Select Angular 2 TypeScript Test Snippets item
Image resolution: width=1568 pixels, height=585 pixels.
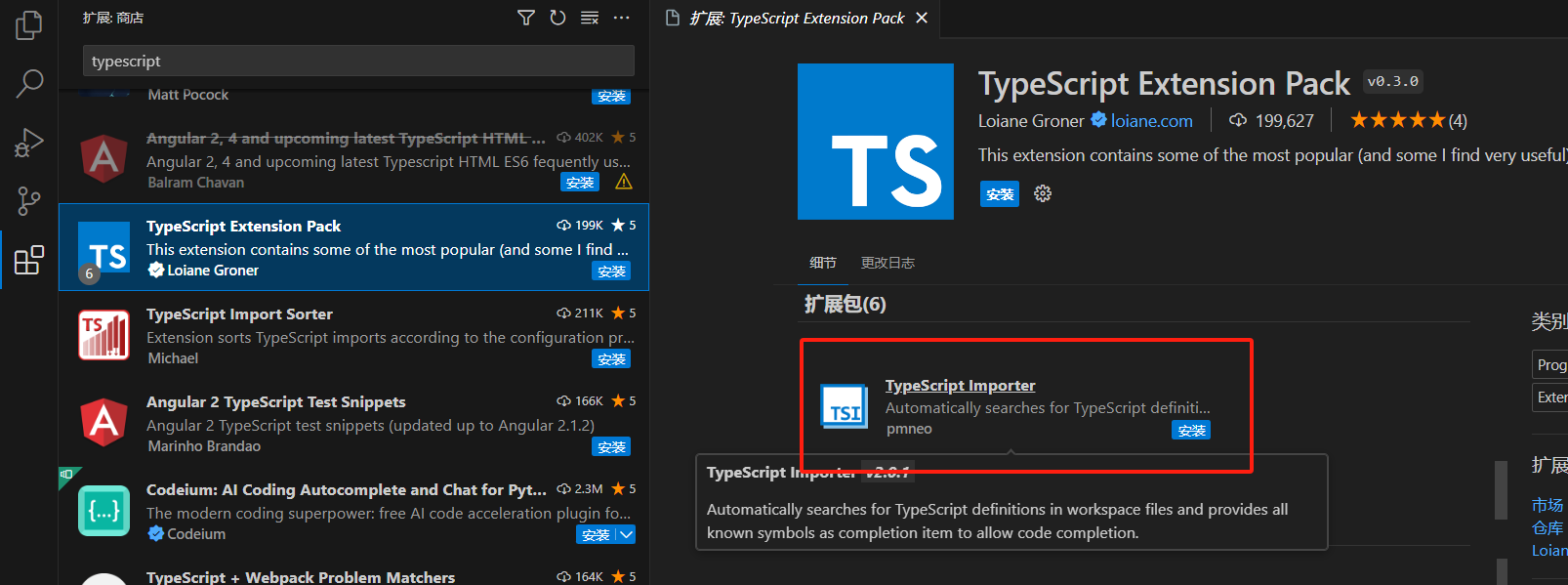[353, 423]
